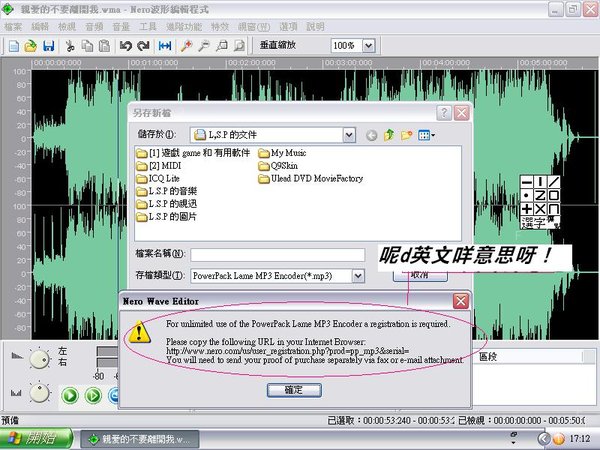The height and width of the screenshot is (450, 600).
Task: Click the orange system tray icon
Action: pos(559,438)
